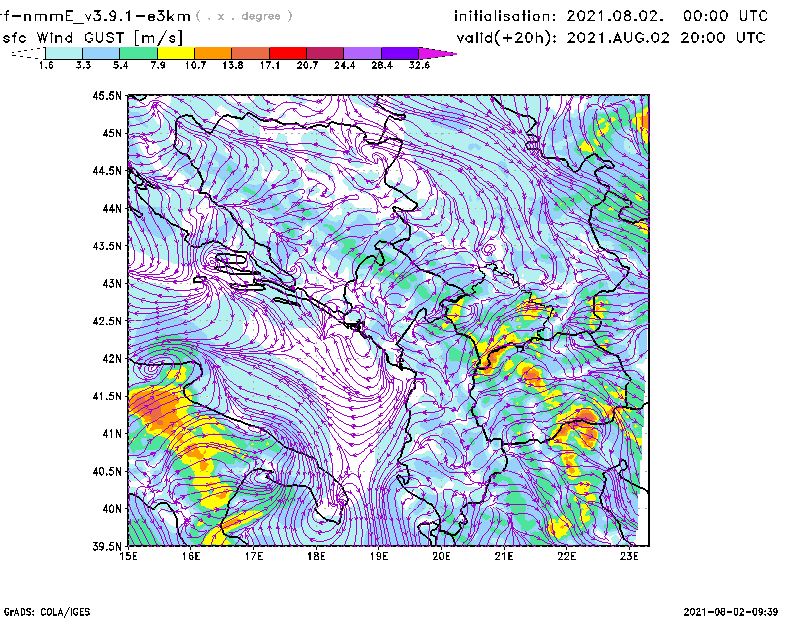Click the legend value 24.4
The height and width of the screenshot is (618, 800).
tap(344, 65)
